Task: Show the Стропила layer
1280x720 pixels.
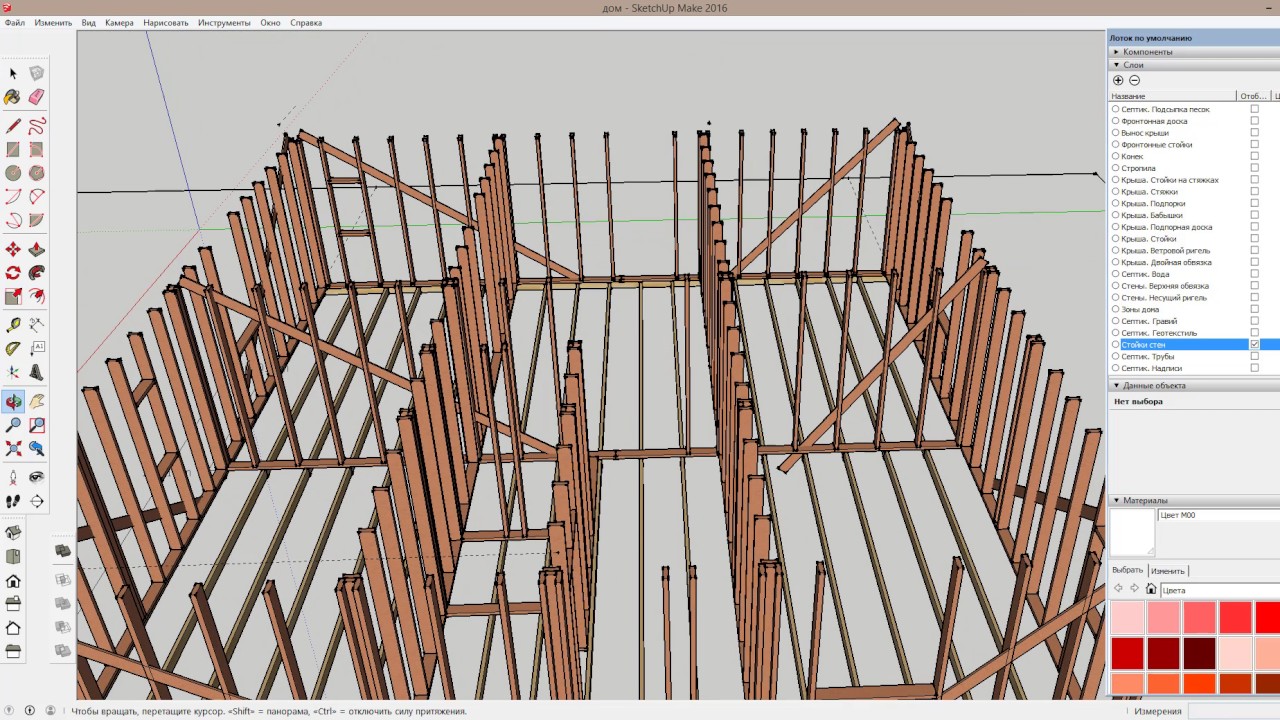Action: [x=1255, y=168]
